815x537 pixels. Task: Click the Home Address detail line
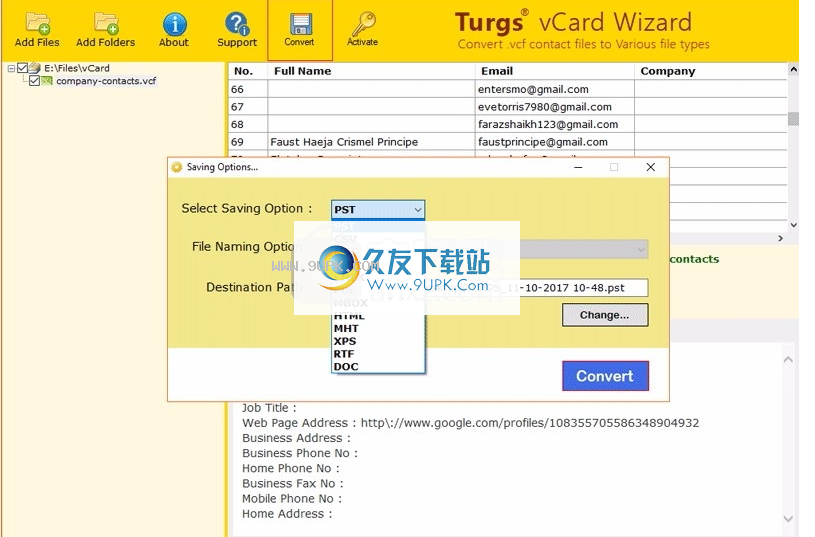[287, 513]
